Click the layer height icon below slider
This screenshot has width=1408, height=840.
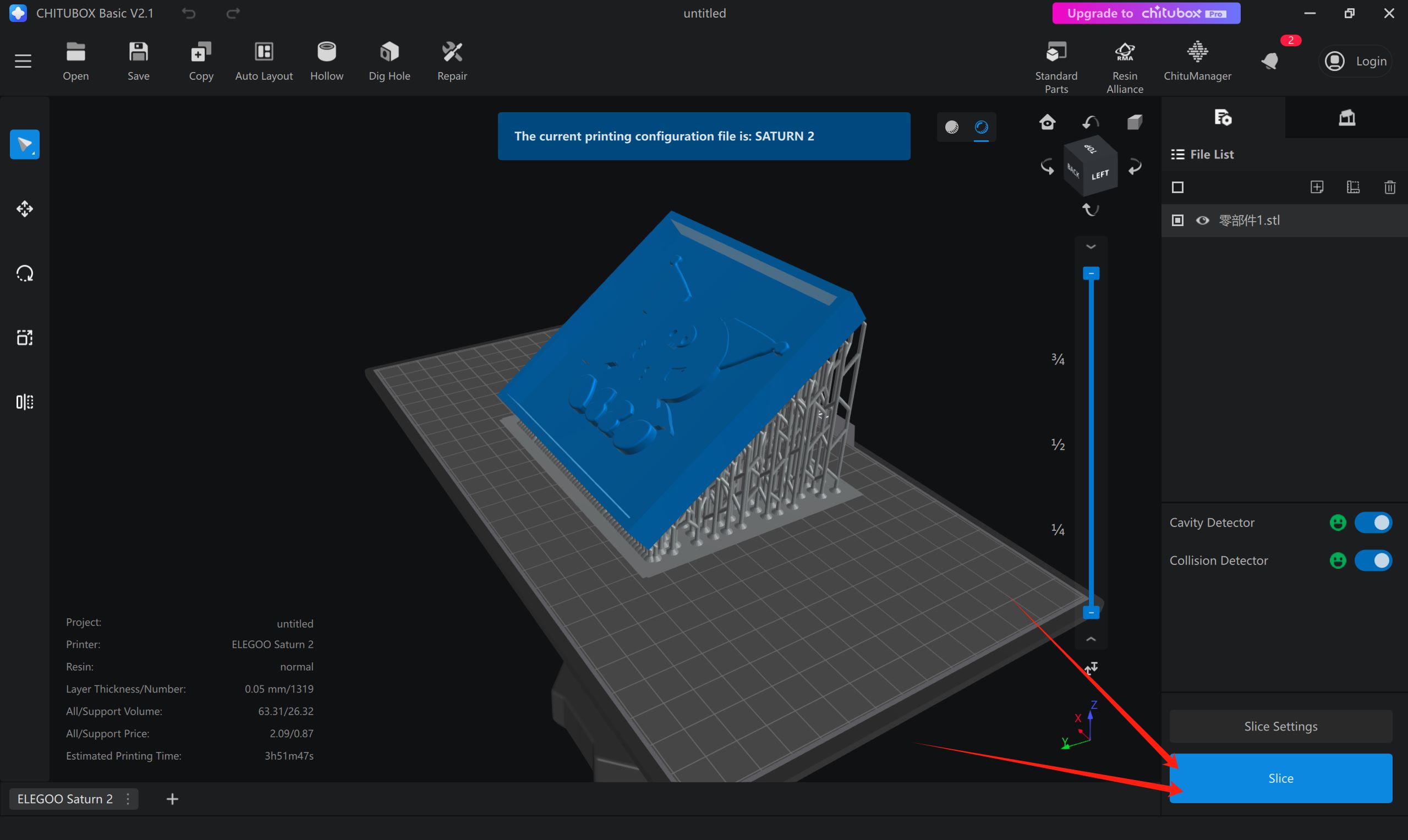coord(1091,668)
